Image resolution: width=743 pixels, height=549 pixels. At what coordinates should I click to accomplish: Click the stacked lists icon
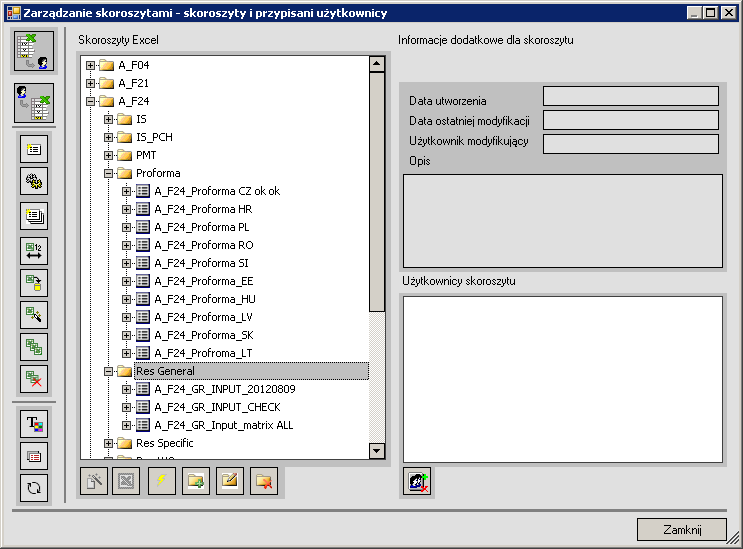(34, 216)
